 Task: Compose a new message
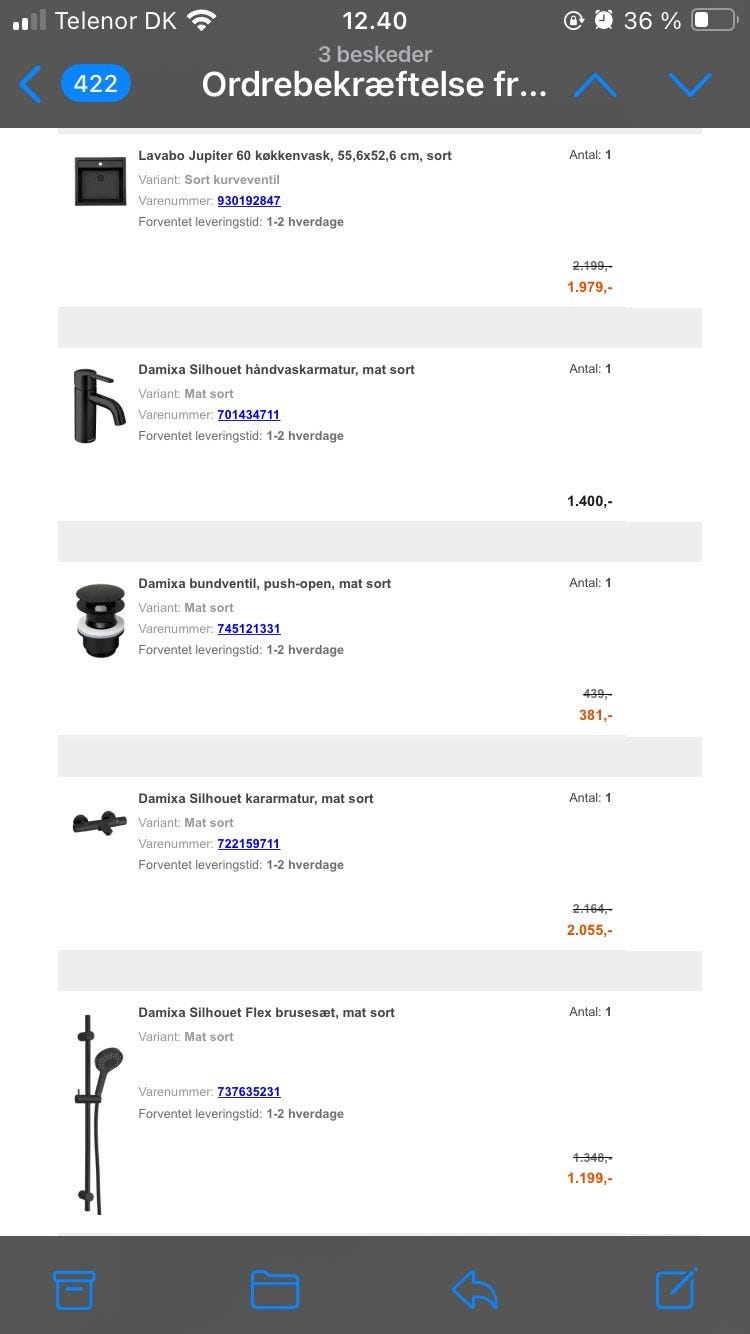tap(676, 1288)
